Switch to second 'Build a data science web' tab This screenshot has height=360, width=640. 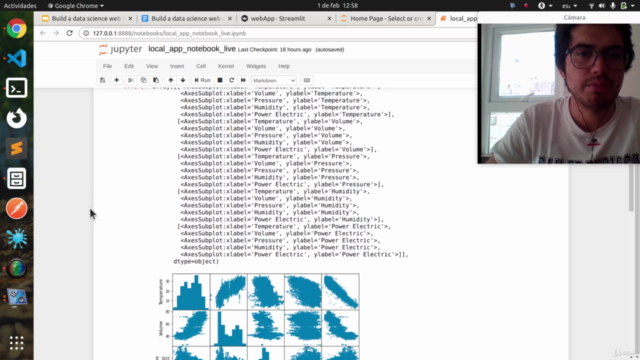pyautogui.click(x=186, y=18)
